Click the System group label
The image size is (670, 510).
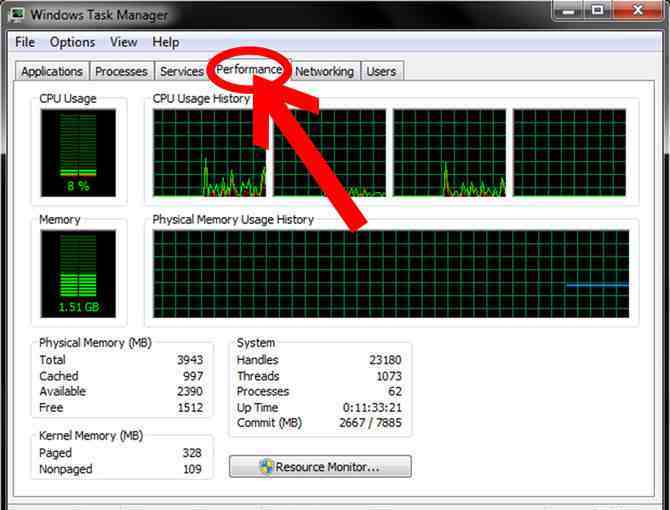click(256, 343)
